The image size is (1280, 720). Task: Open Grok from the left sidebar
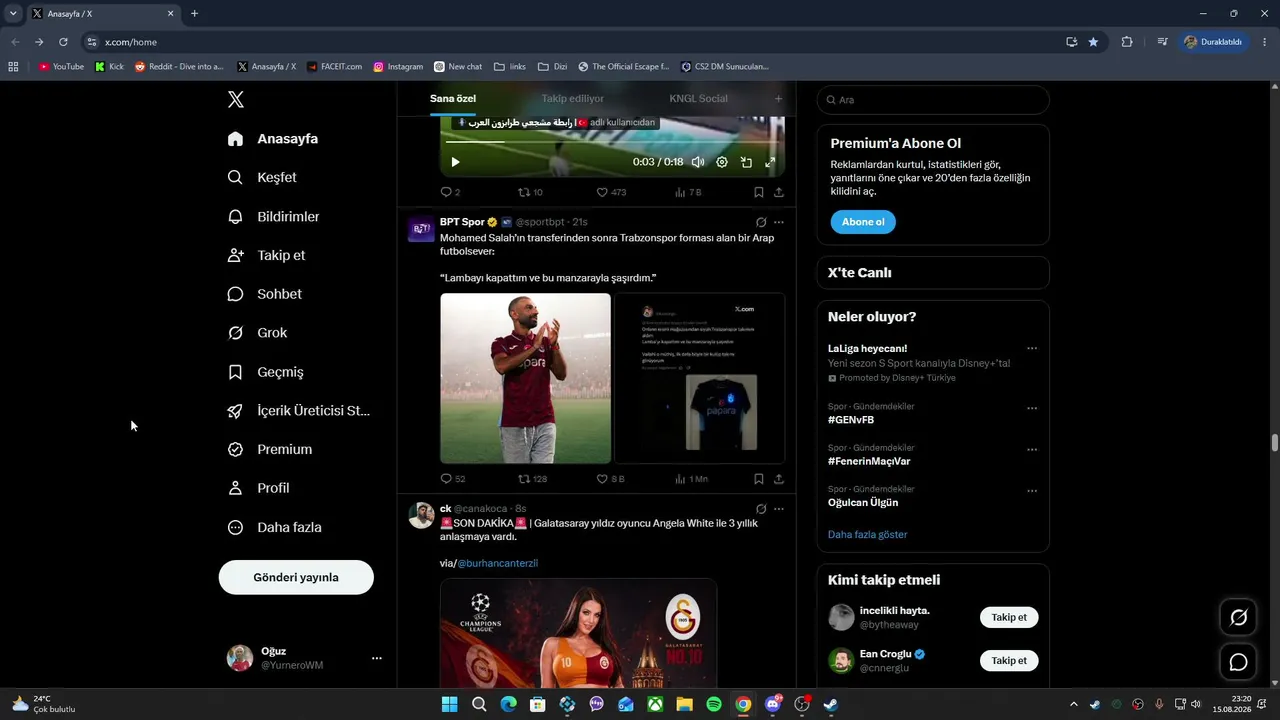258,333
